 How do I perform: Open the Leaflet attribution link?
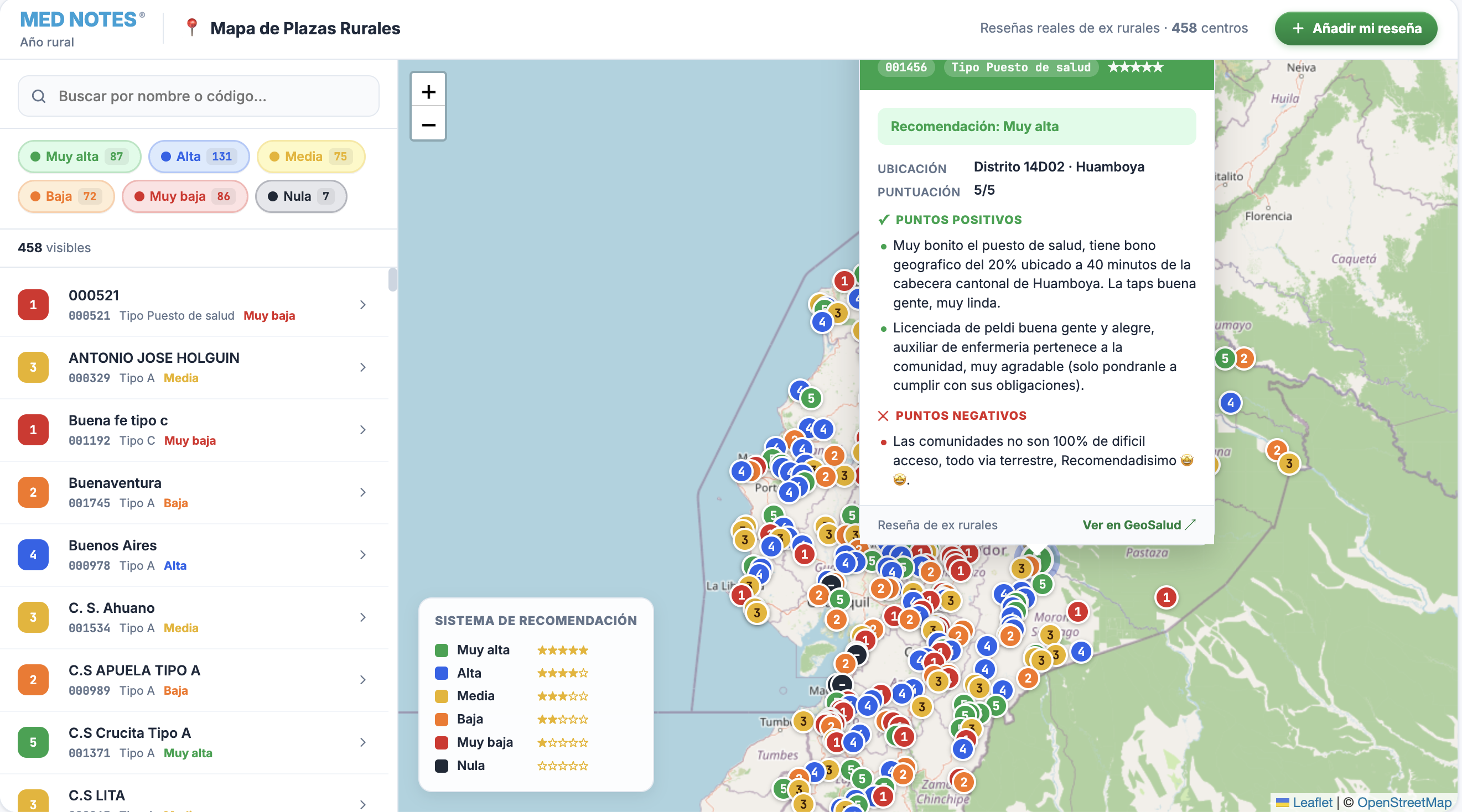(1312, 803)
